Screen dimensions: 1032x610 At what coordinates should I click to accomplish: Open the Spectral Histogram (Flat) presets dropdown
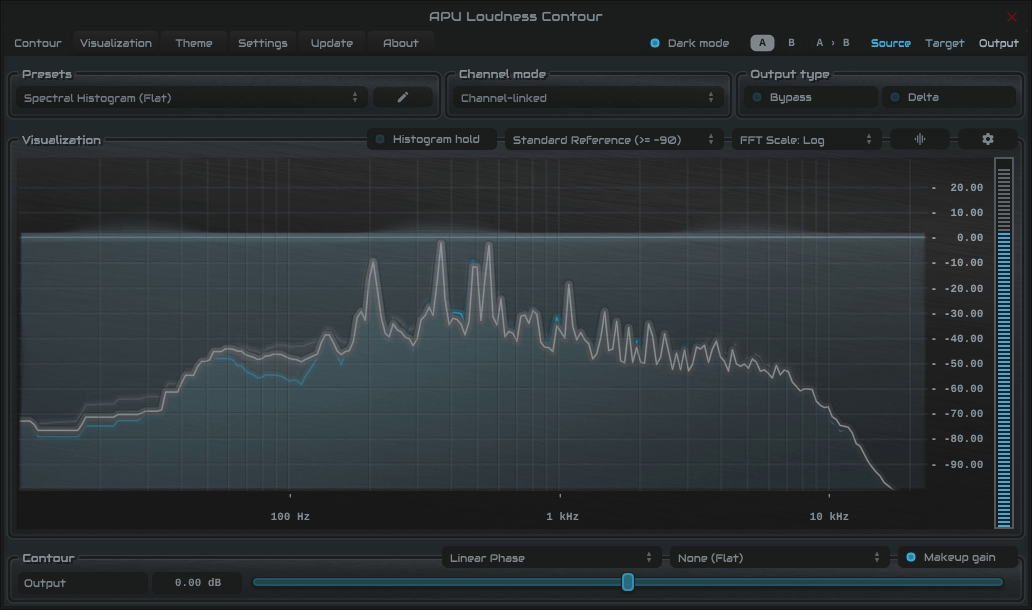click(192, 97)
